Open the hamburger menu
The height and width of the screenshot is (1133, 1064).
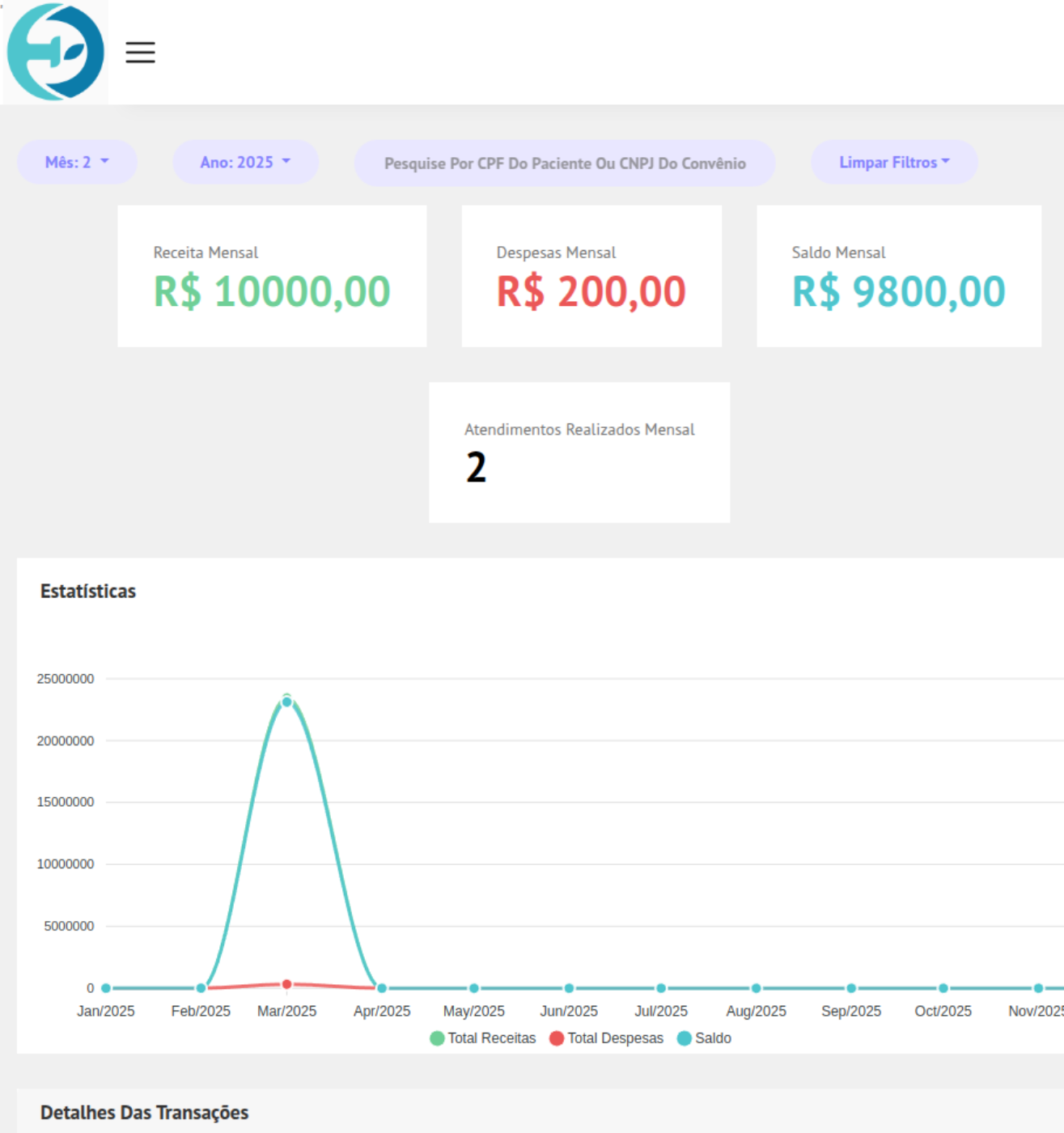(140, 53)
